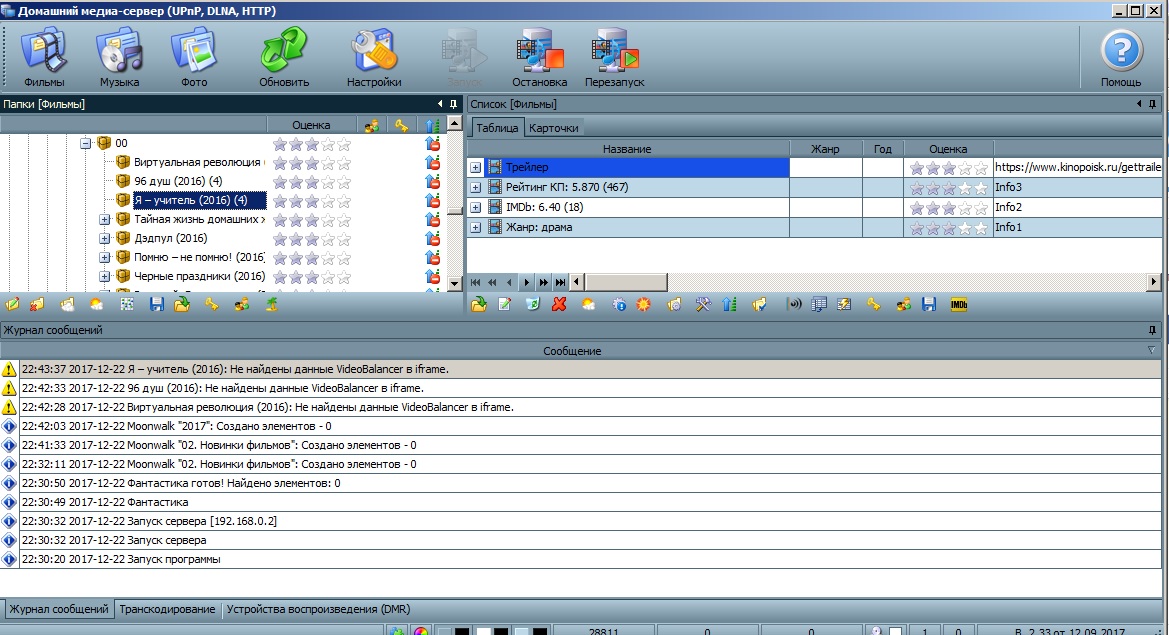Click the IMDb icon in list toolbar
The width and height of the screenshot is (1169, 635).
tap(958, 304)
